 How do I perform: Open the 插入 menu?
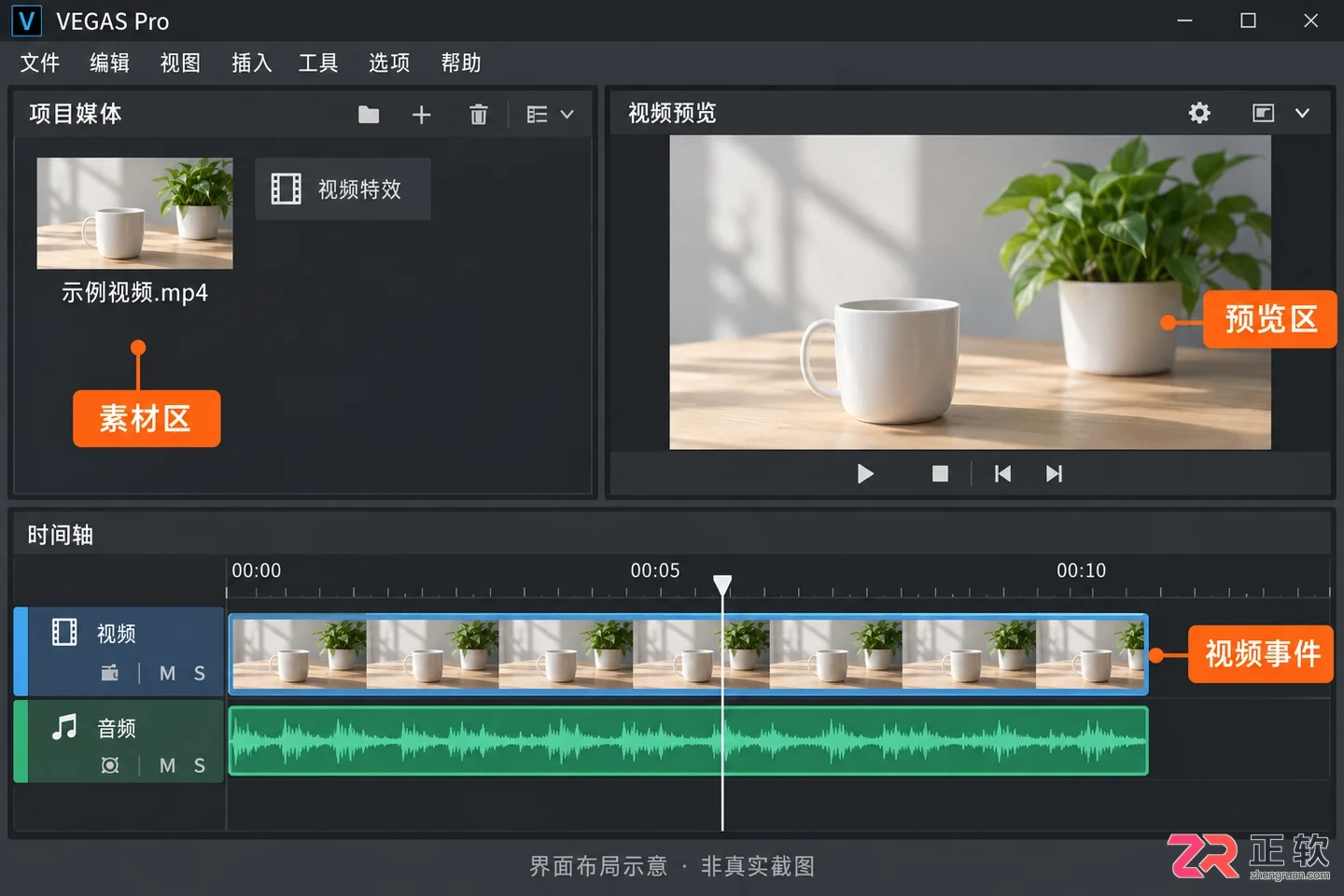251,63
